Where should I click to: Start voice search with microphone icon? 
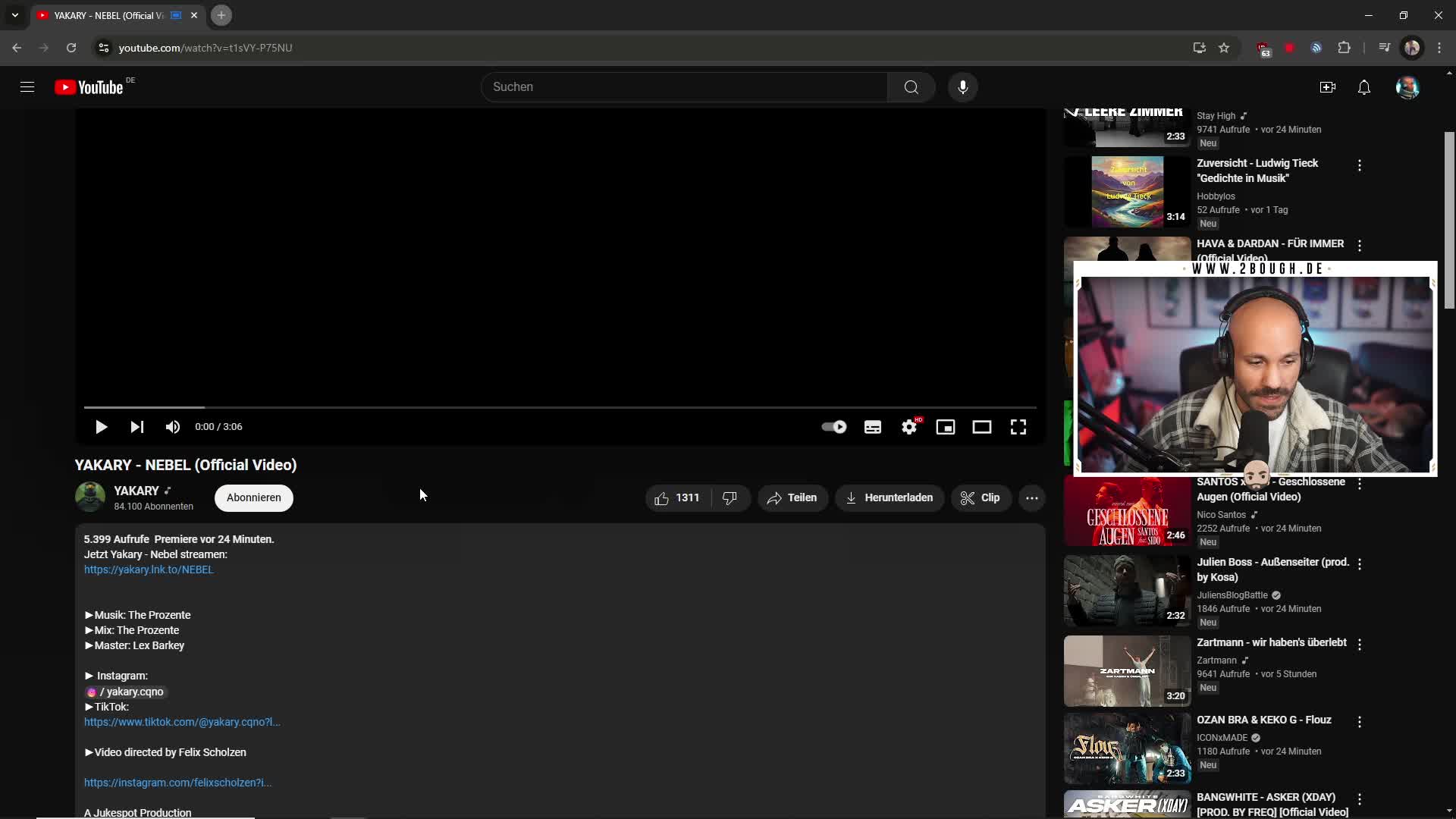pos(962,87)
